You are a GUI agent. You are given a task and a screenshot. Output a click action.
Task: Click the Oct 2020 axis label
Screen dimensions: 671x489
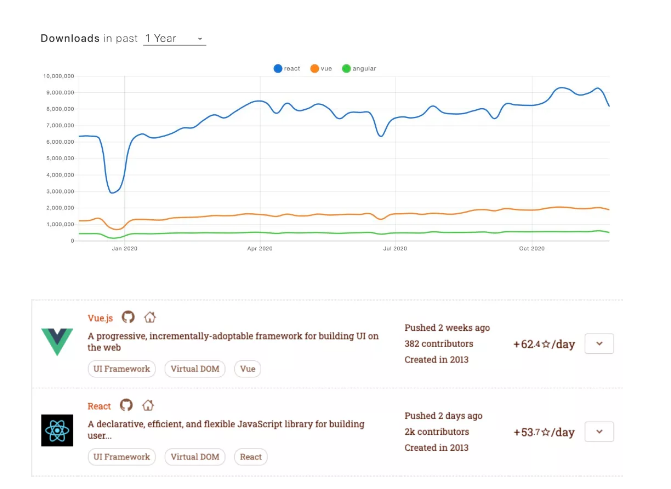pyautogui.click(x=531, y=249)
